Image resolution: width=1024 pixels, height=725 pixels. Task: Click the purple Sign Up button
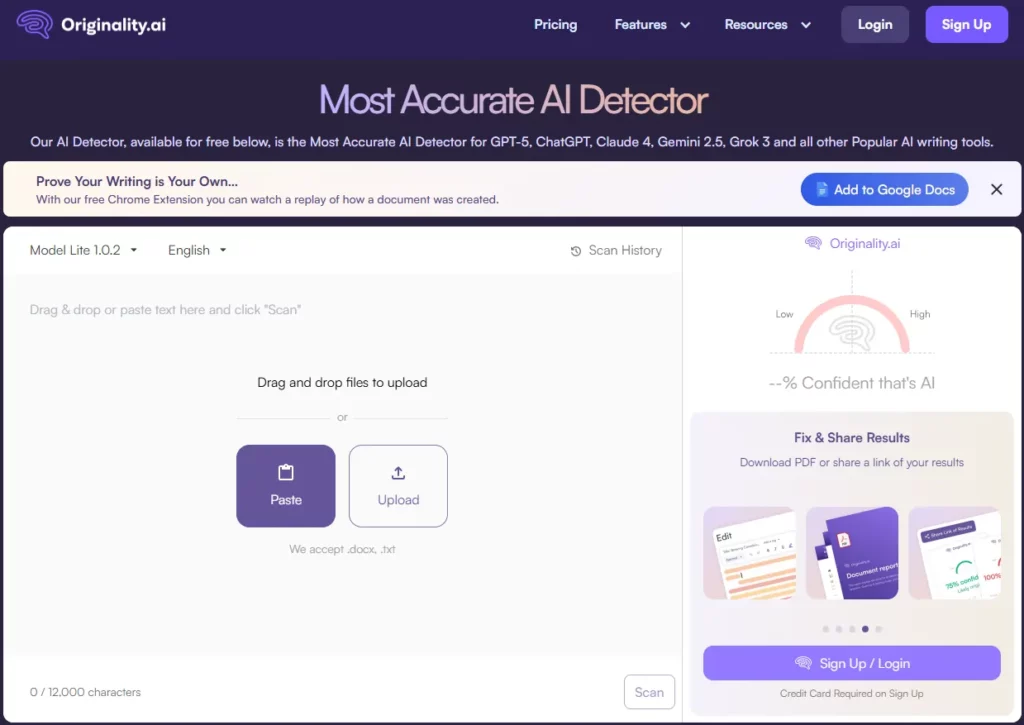pos(966,24)
